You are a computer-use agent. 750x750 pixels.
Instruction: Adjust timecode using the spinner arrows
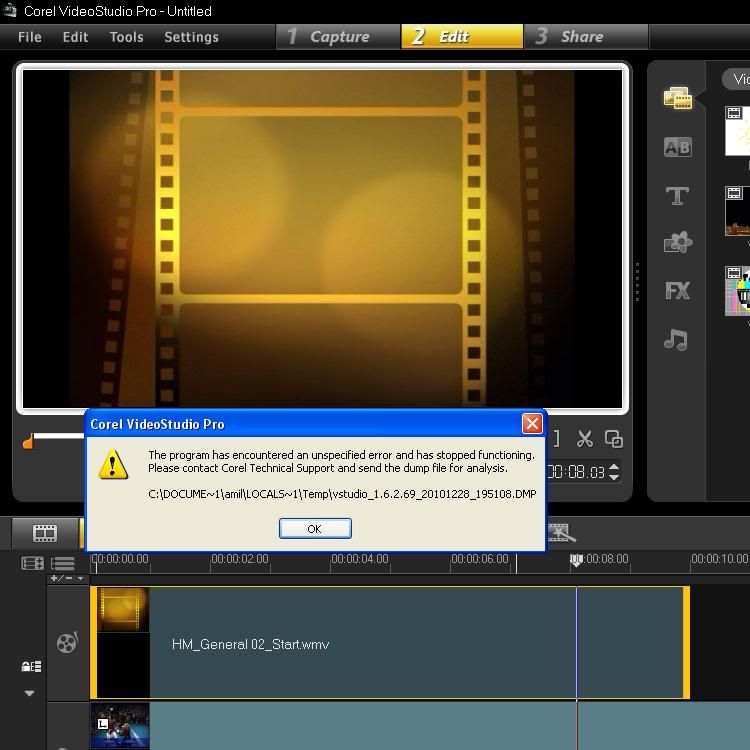point(614,471)
